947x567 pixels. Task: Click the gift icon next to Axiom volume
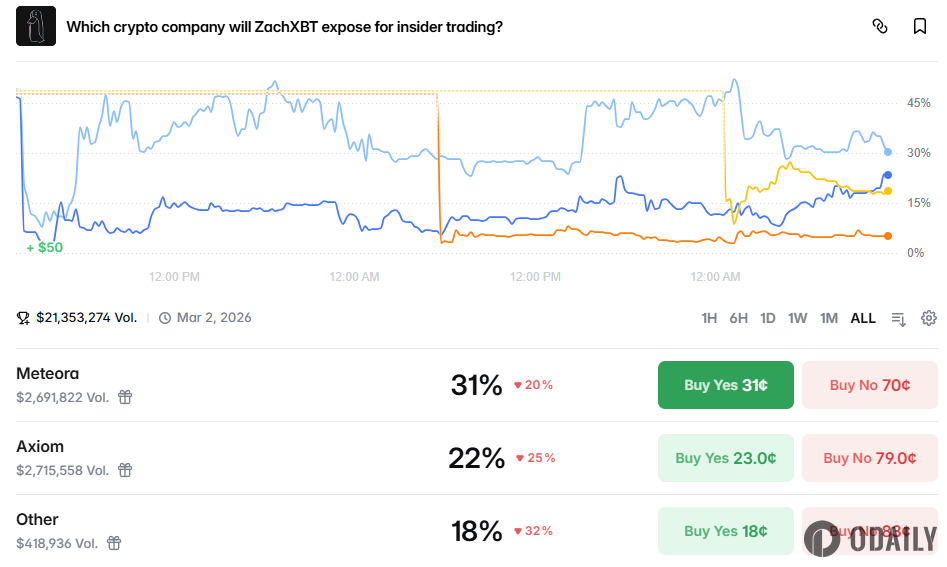point(125,470)
